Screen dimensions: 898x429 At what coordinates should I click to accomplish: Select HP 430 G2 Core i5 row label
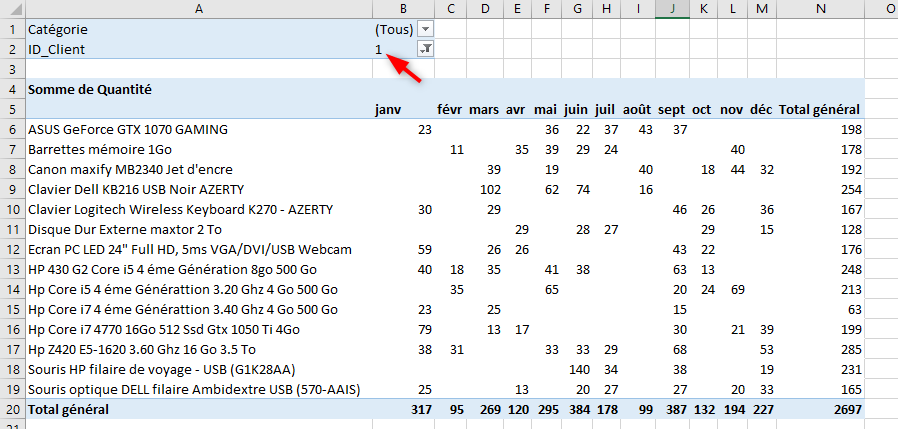coord(172,269)
